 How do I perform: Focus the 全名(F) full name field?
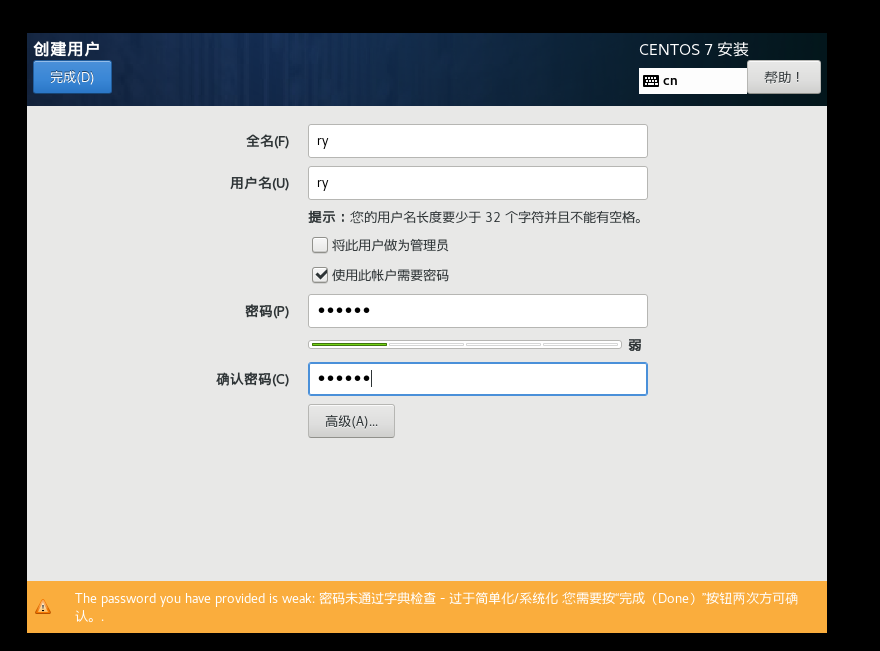pyautogui.click(x=478, y=141)
